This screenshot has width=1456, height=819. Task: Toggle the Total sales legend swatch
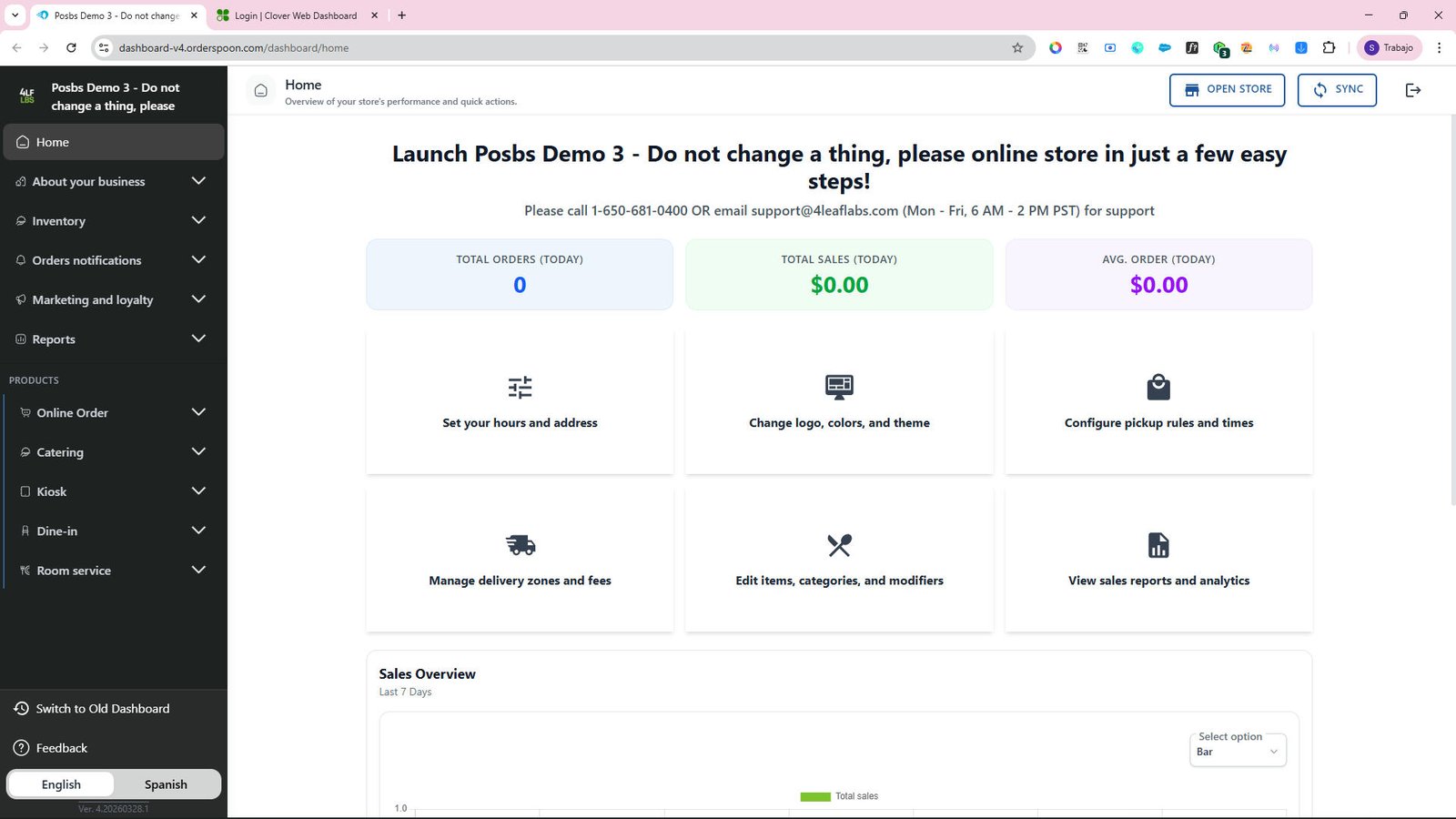click(x=815, y=796)
